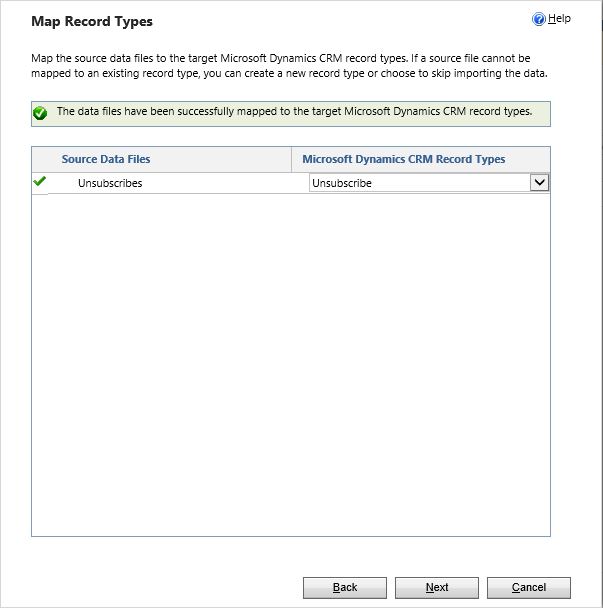Viewport: 603px width, 608px height.
Task: Select the Unsubscribes source data file
Action: (110, 183)
